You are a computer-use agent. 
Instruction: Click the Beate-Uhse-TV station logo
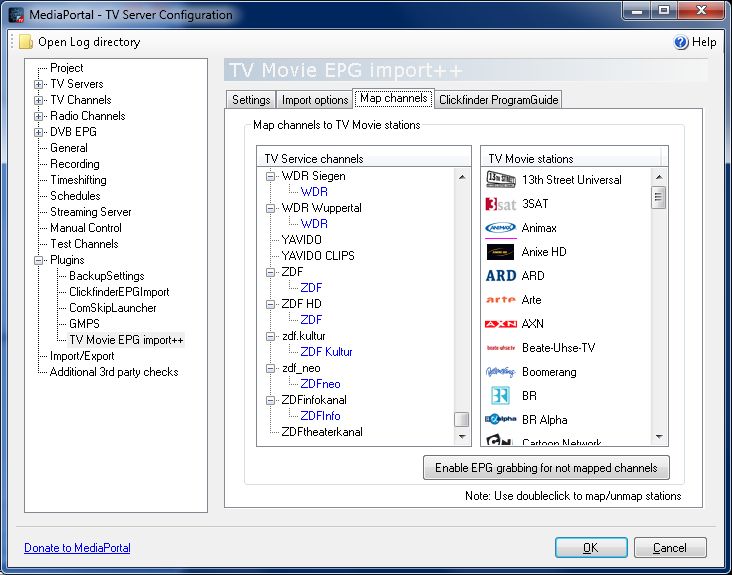(500, 348)
